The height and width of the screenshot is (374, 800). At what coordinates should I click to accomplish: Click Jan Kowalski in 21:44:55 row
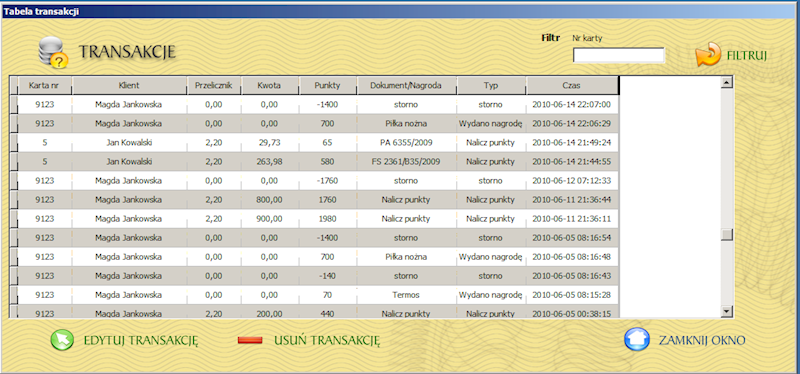129,162
